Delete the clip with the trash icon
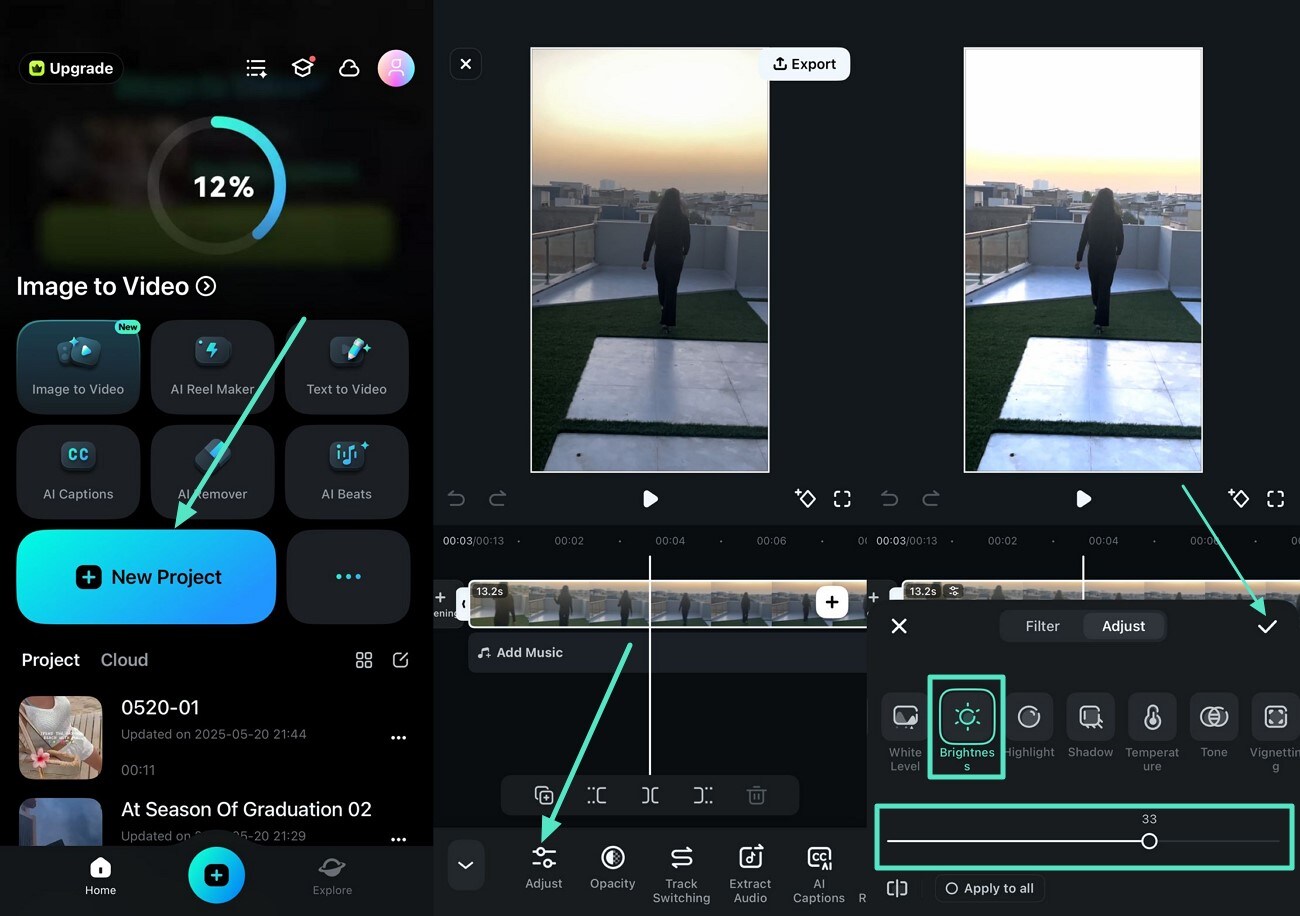The image size is (1300, 916). pyautogui.click(x=757, y=796)
